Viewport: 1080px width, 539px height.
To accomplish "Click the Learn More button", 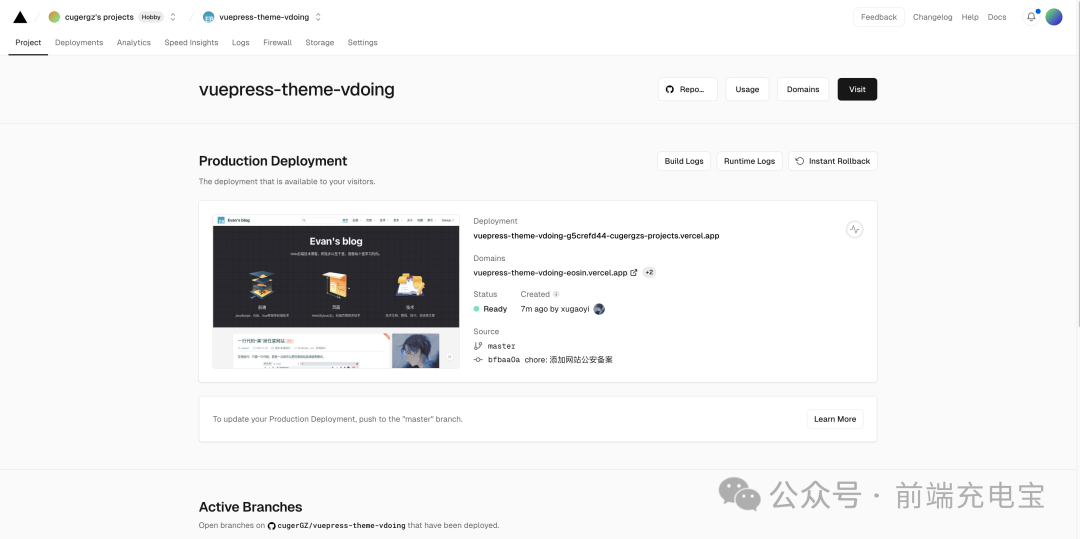I will 835,419.
